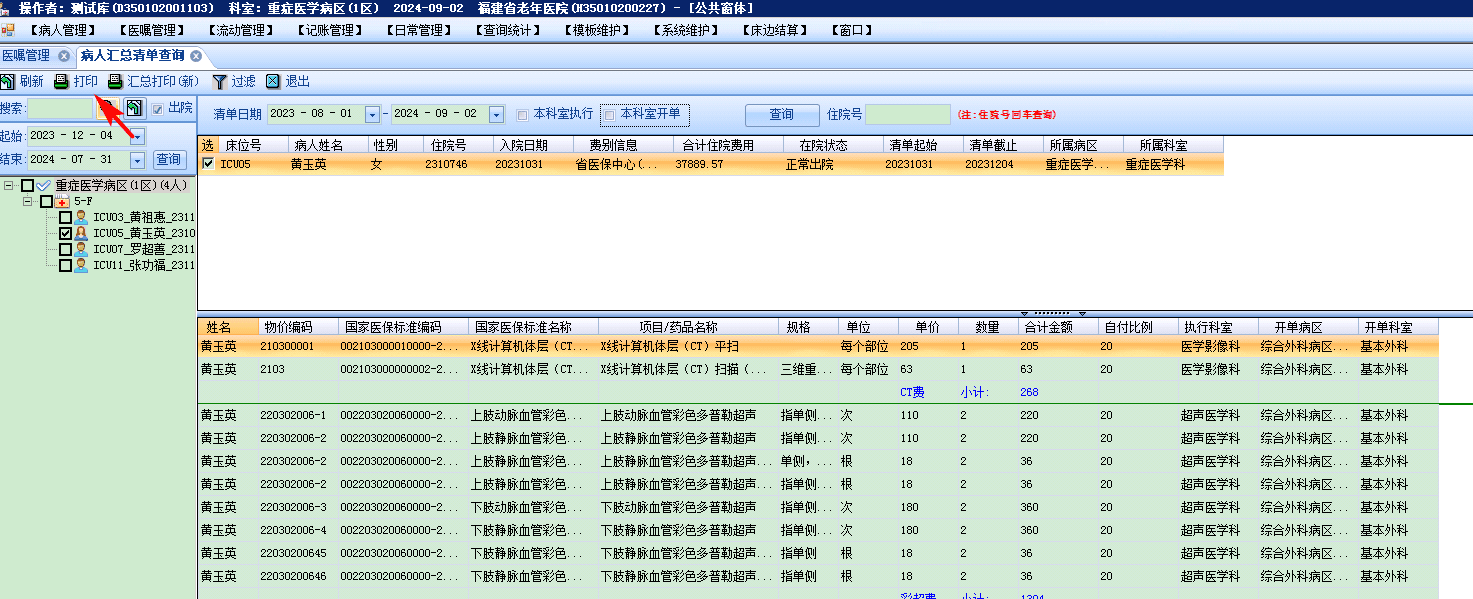Check the ICU11_张功福 patient checkbox
Viewport: 1473px width, 599px height.
pyautogui.click(x=65, y=266)
